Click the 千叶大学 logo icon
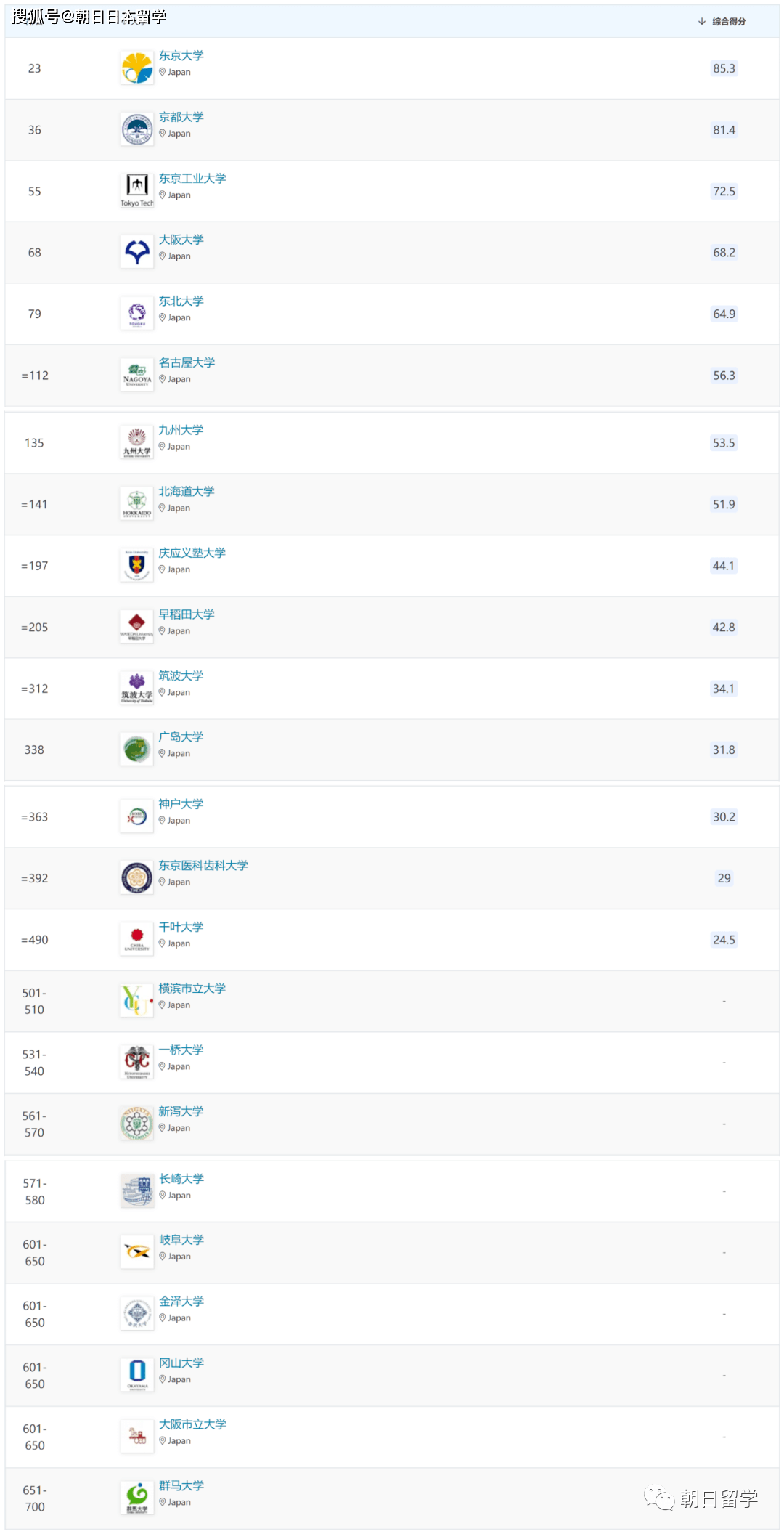Viewport: 784px width, 1534px height. point(136,939)
